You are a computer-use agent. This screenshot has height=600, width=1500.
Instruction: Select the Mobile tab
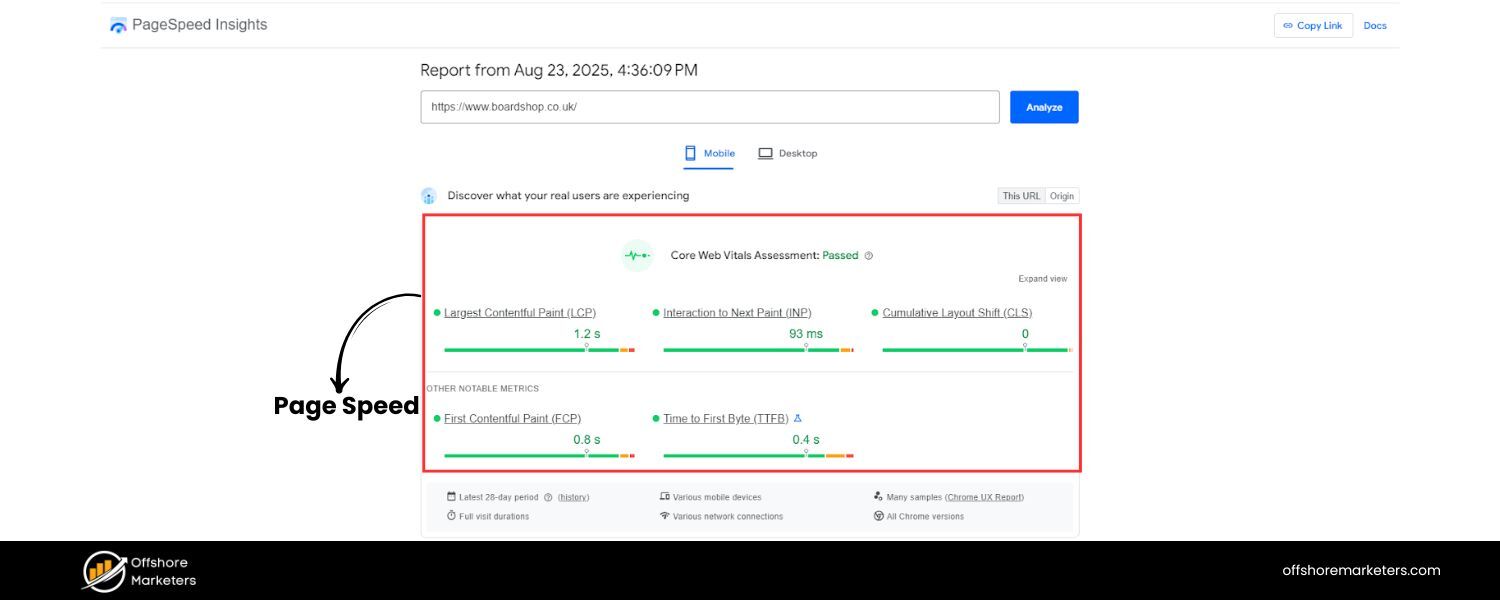click(709, 153)
